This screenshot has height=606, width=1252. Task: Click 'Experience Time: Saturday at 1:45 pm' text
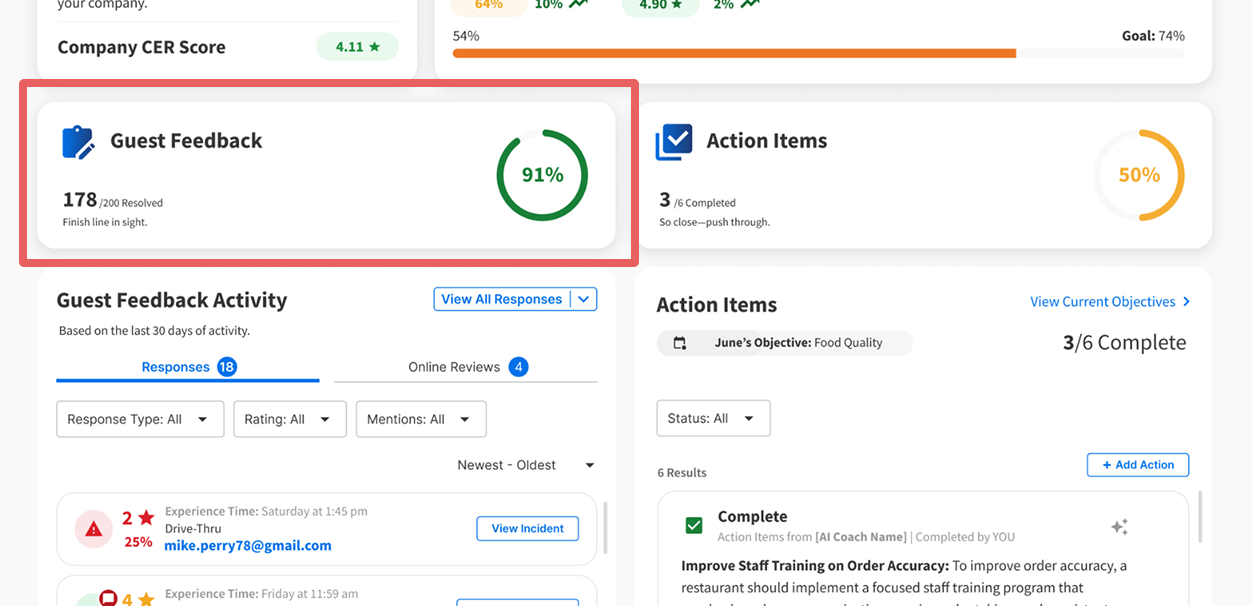click(266, 511)
